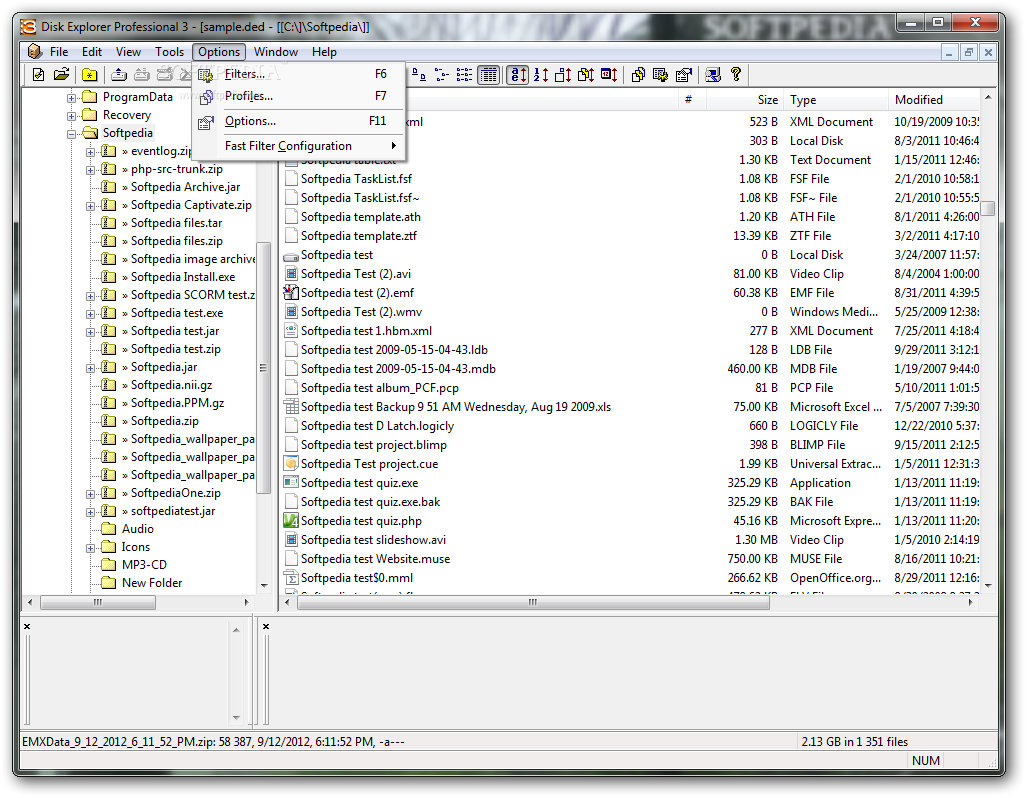Click the disk search toolbar icon
The width and height of the screenshot is (1026, 797).
[x=713, y=75]
